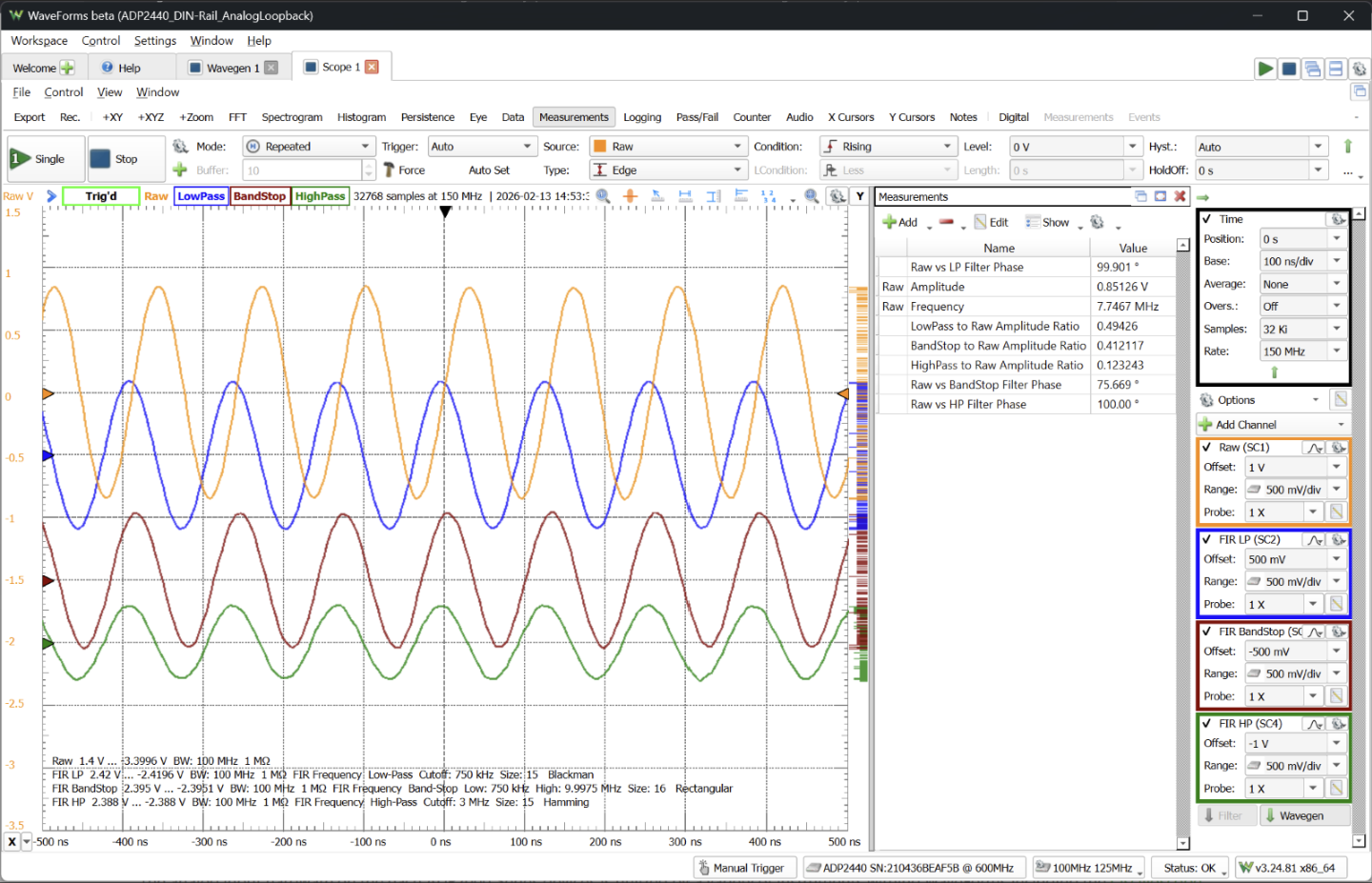Click the Single acquisition button
Viewport: 1372px width, 883px height.
click(44, 159)
